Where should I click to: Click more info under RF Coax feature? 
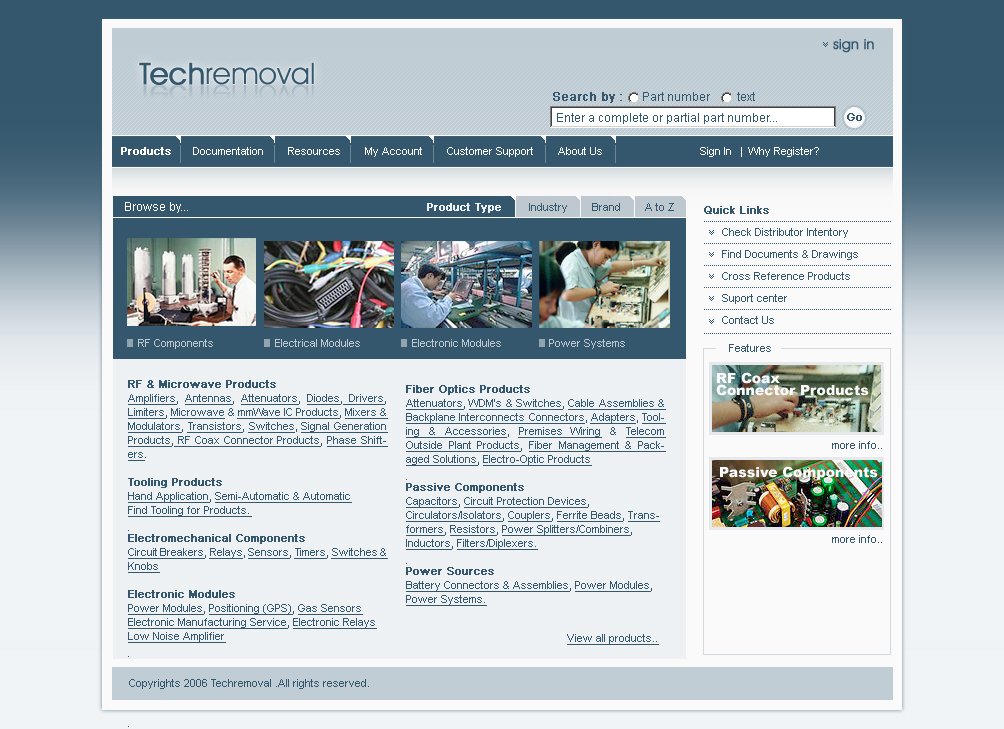[857, 445]
